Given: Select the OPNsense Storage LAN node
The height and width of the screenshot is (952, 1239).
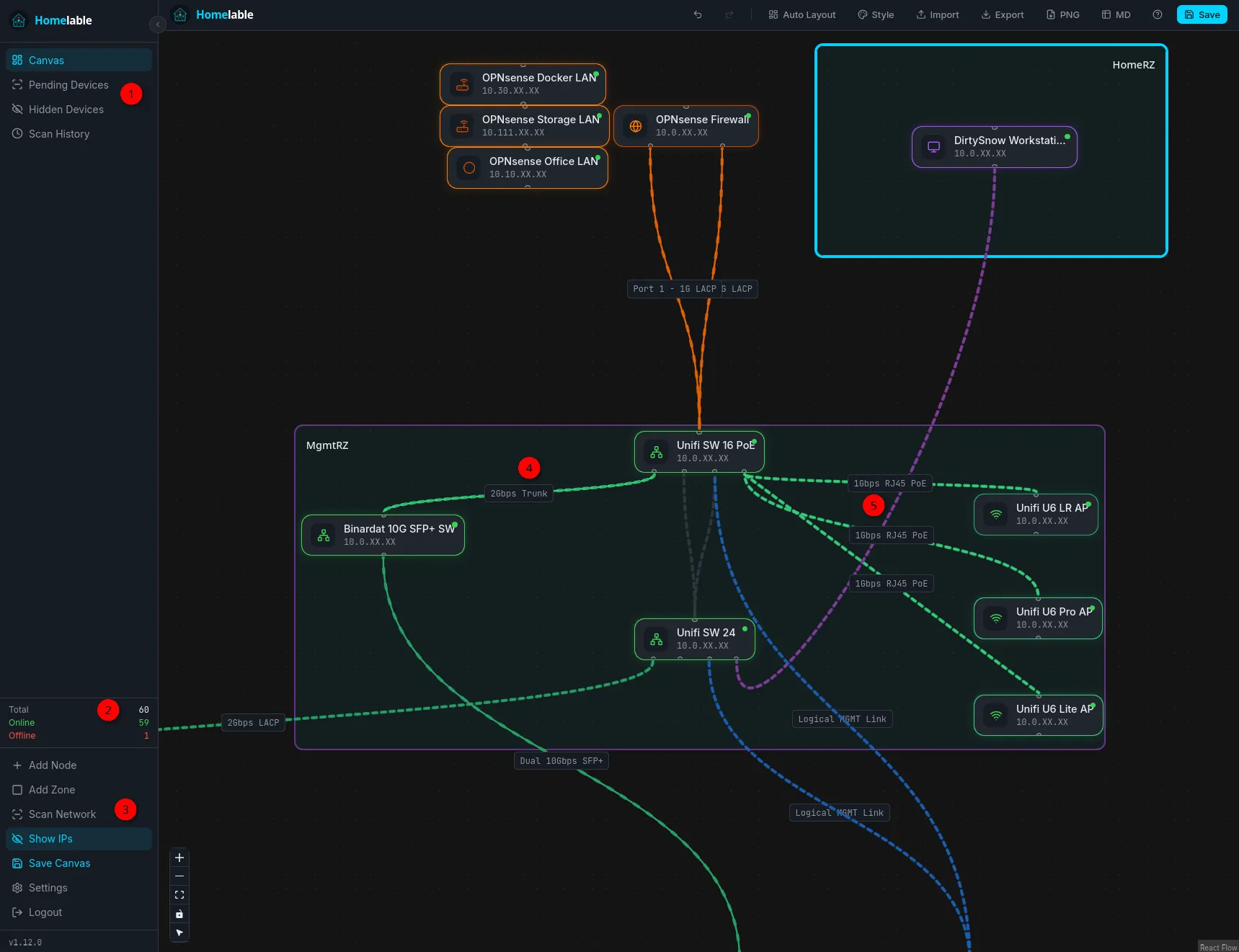Looking at the screenshot, I should [525, 126].
